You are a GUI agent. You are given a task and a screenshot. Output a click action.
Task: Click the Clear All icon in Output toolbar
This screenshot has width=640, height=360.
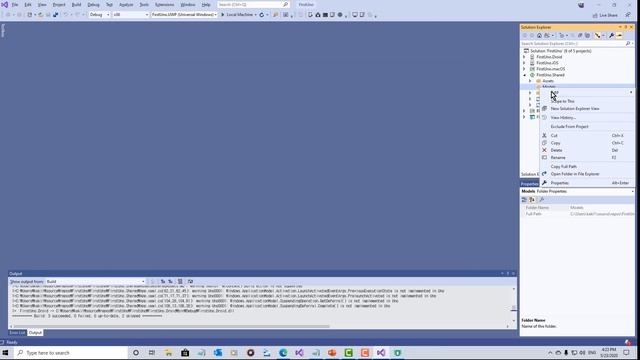(180, 282)
